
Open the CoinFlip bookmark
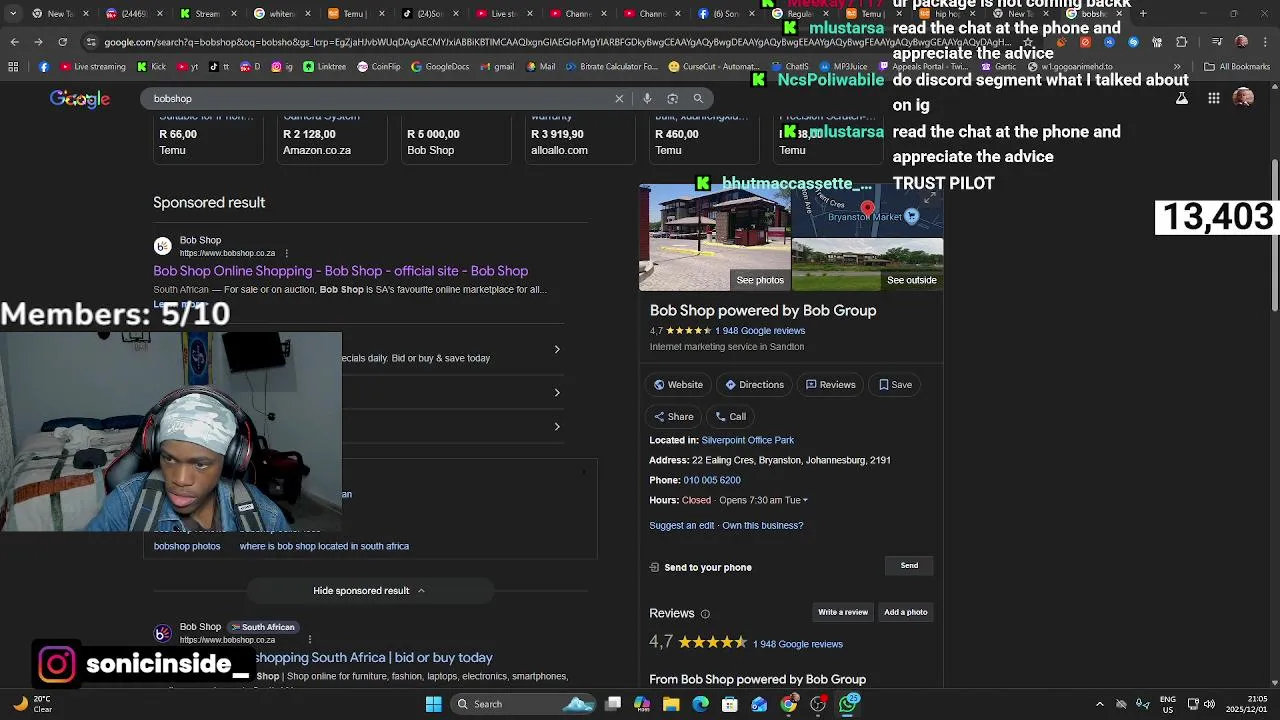(x=377, y=67)
